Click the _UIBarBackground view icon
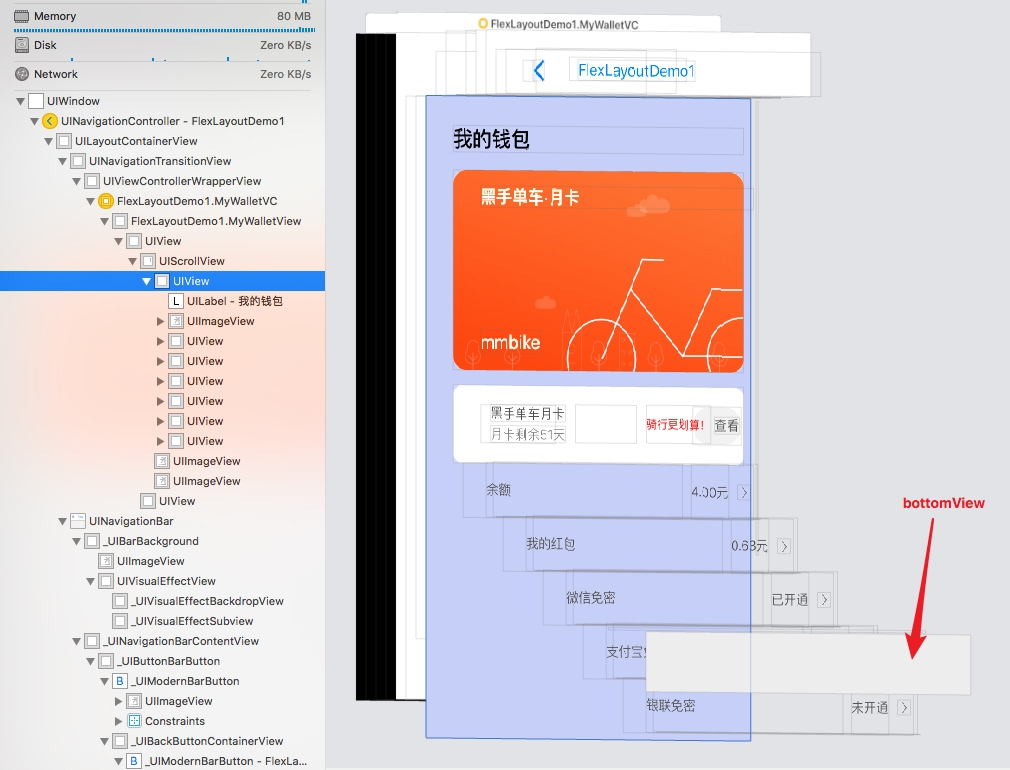The height and width of the screenshot is (770, 1010). click(92, 541)
